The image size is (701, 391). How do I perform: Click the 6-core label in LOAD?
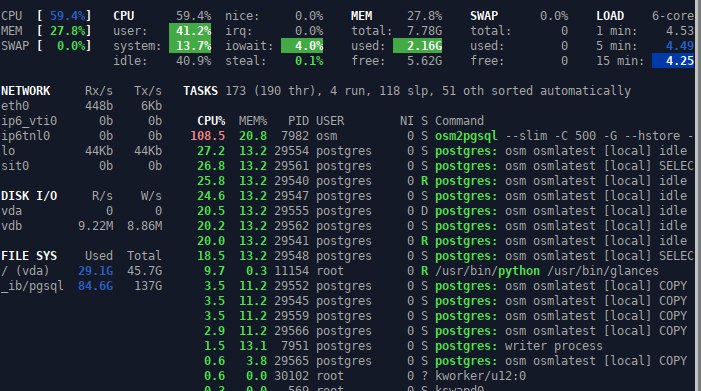(x=673, y=16)
